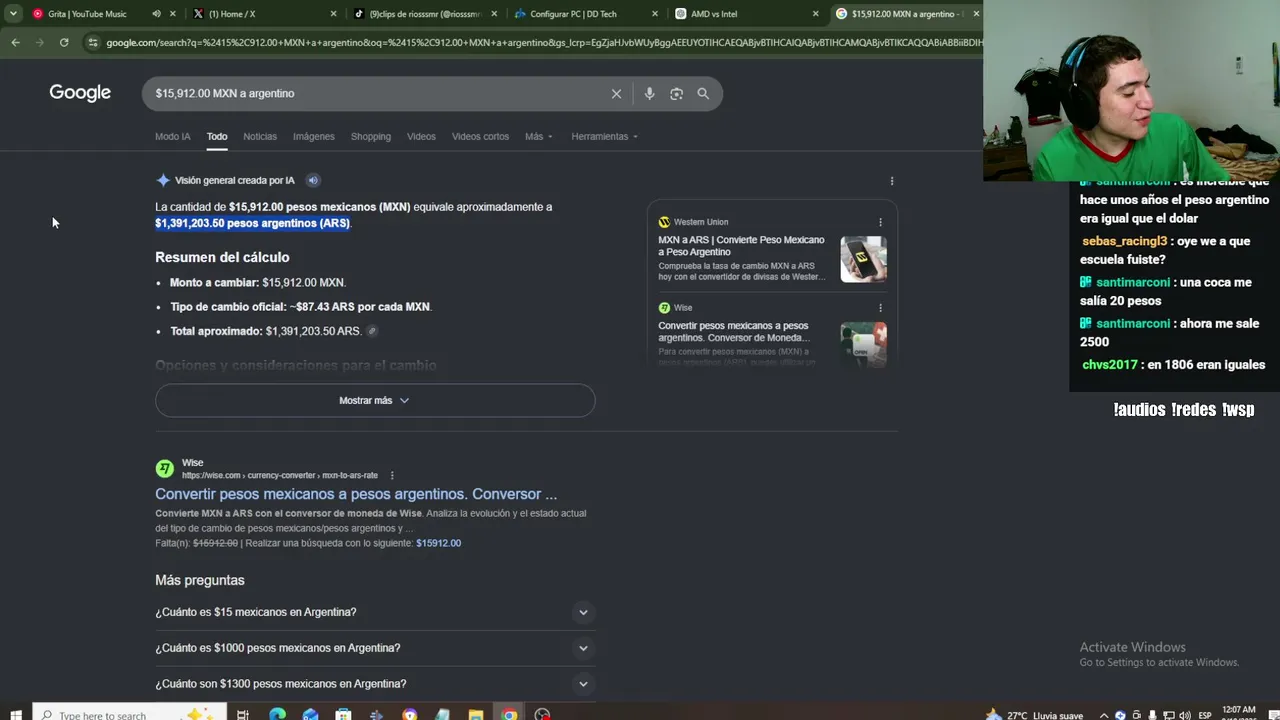Click highlighted '$1,391,203.50 pesos argentinos (ARS)' text

pyautogui.click(x=252, y=223)
